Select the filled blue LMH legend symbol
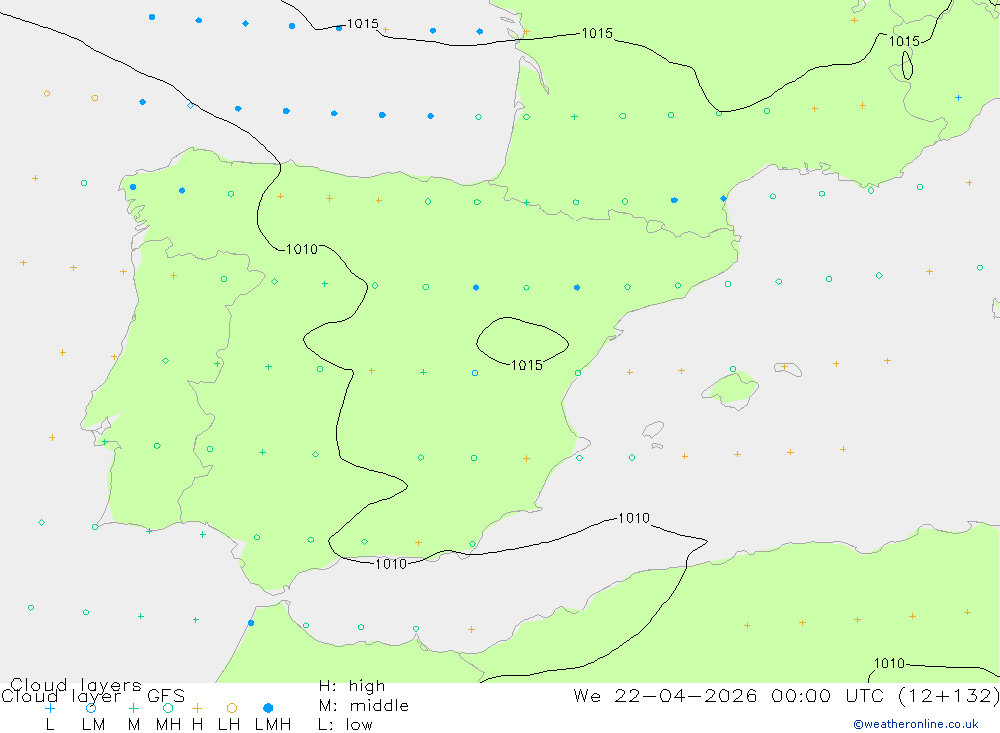This screenshot has width=1000, height=733. pyautogui.click(x=268, y=708)
